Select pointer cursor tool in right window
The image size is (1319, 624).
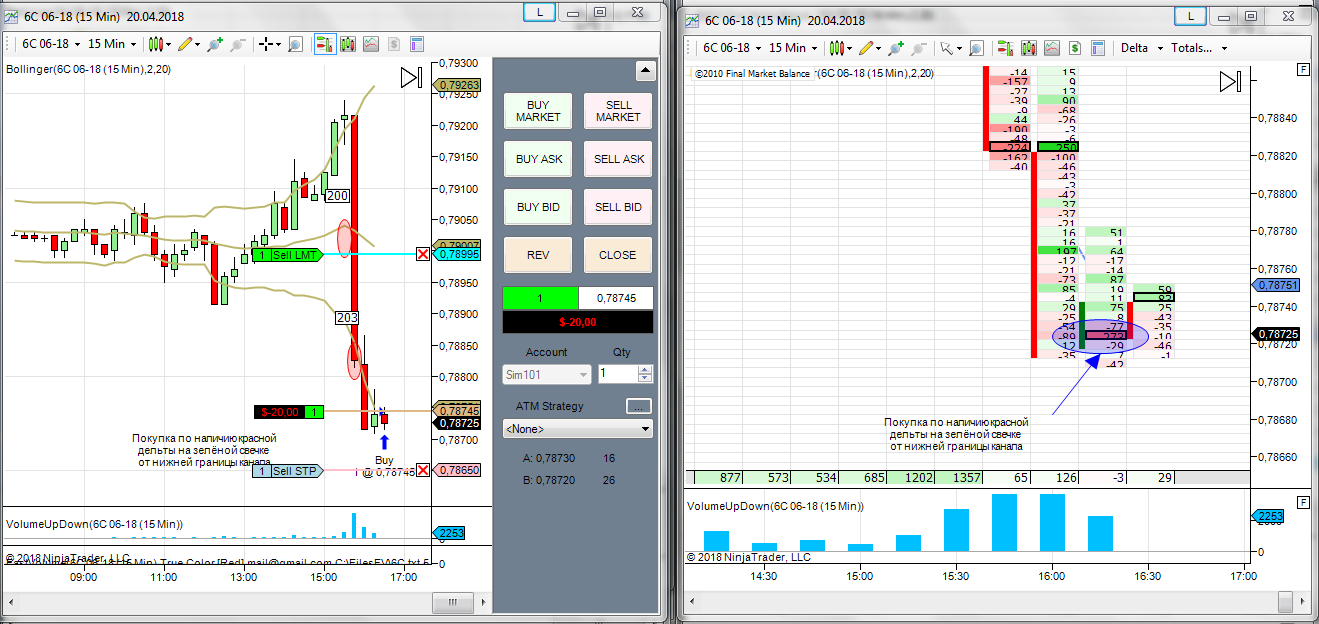950,47
